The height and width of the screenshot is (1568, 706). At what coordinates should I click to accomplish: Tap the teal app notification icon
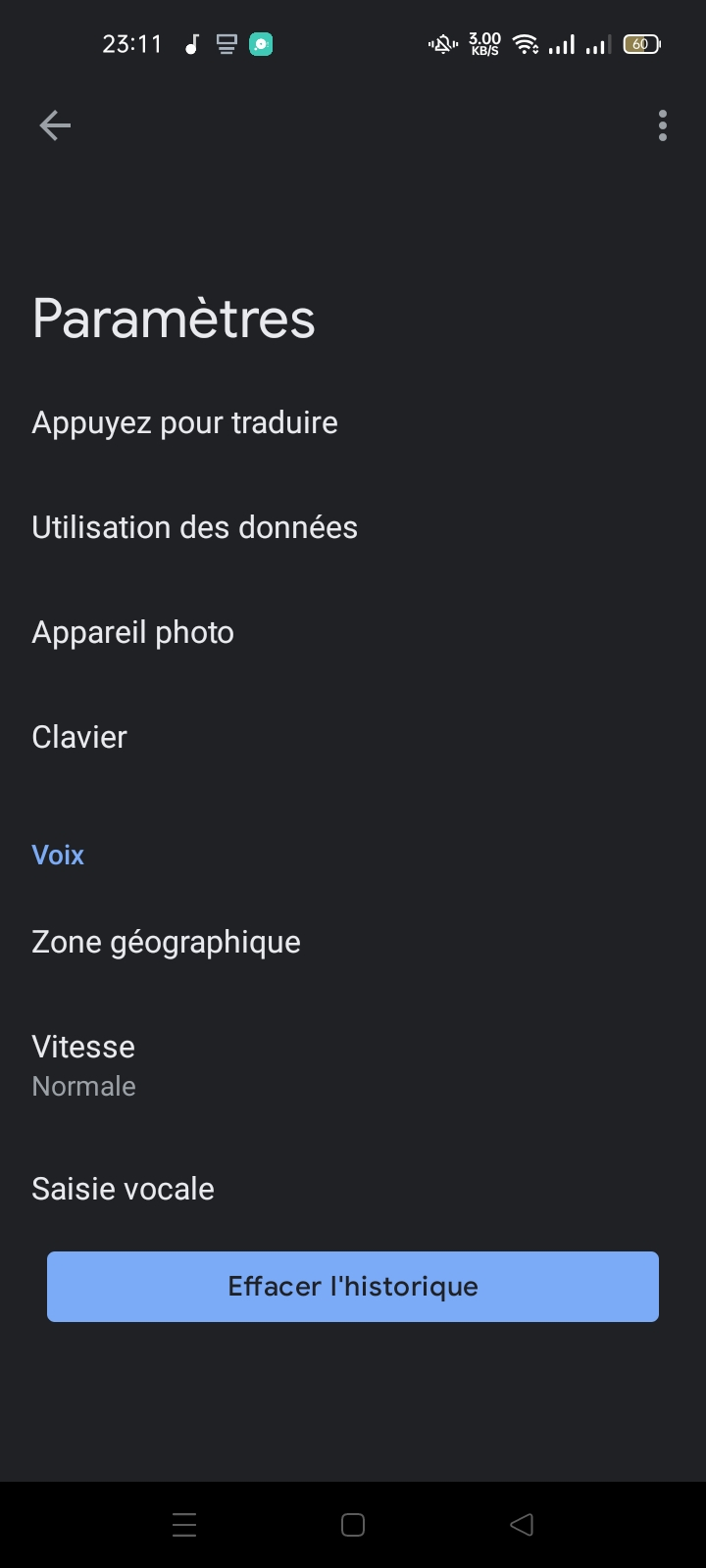pyautogui.click(x=261, y=44)
